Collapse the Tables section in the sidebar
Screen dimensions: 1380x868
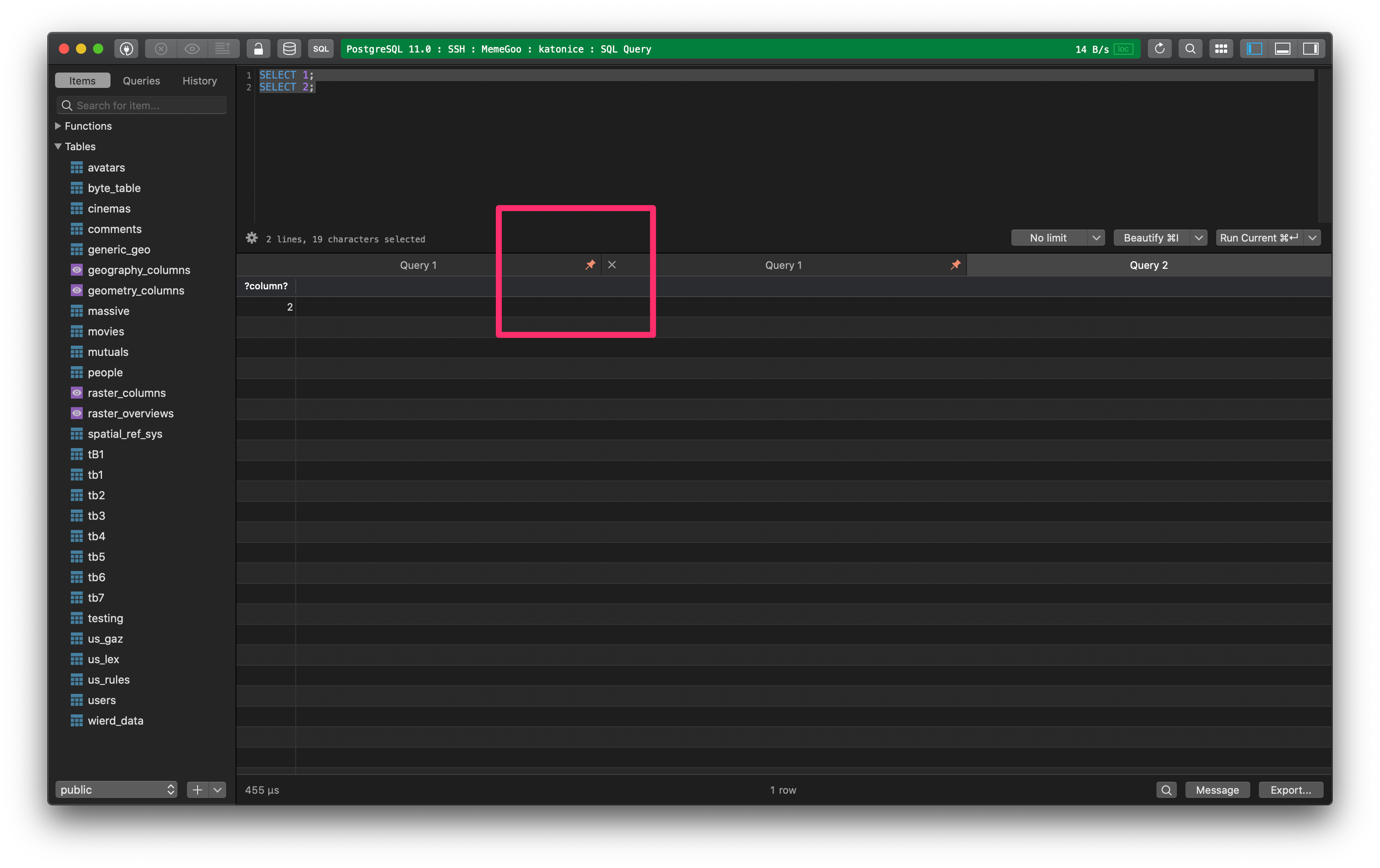pyautogui.click(x=57, y=146)
